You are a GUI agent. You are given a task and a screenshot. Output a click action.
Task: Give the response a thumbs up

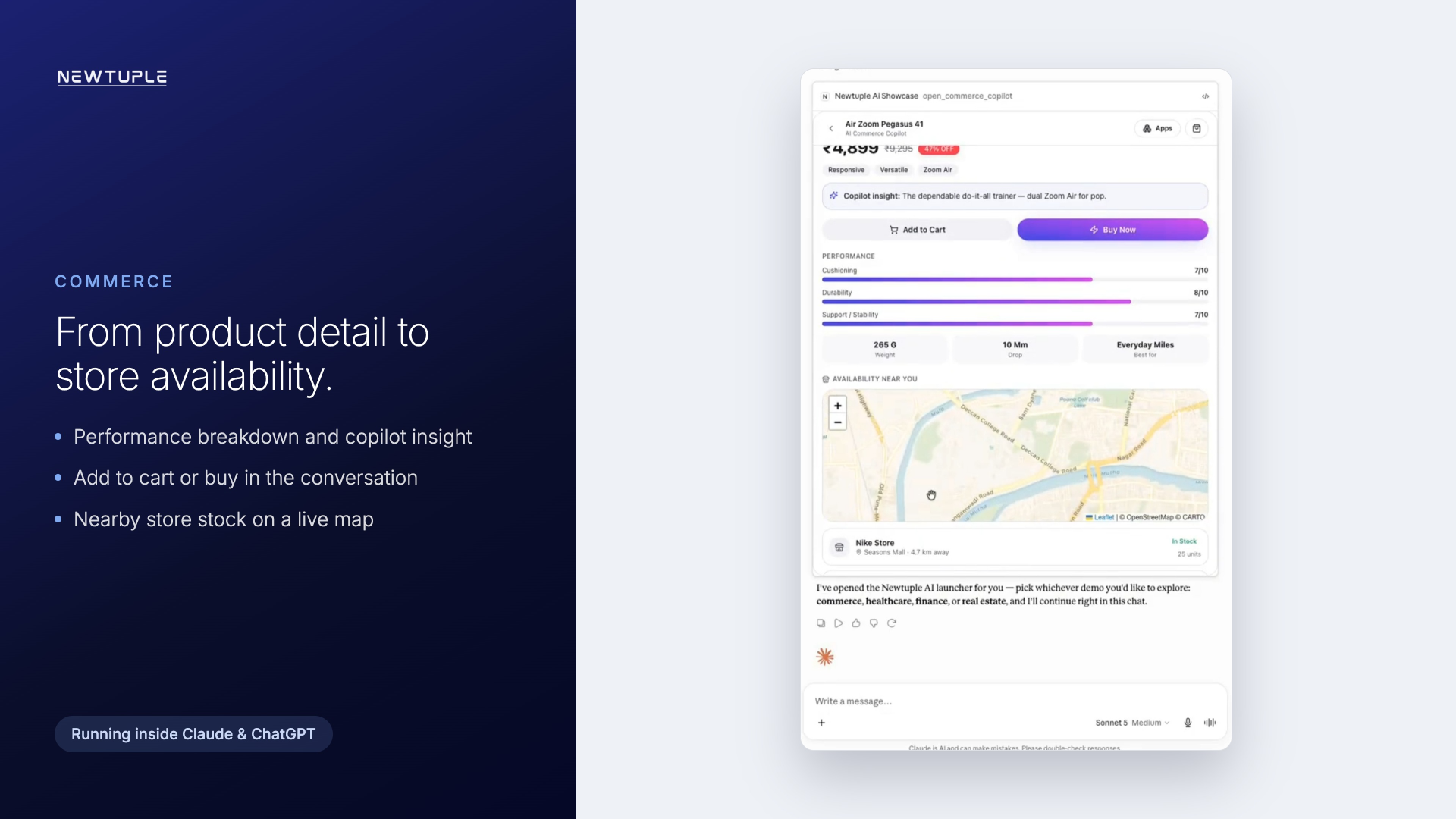click(x=856, y=623)
